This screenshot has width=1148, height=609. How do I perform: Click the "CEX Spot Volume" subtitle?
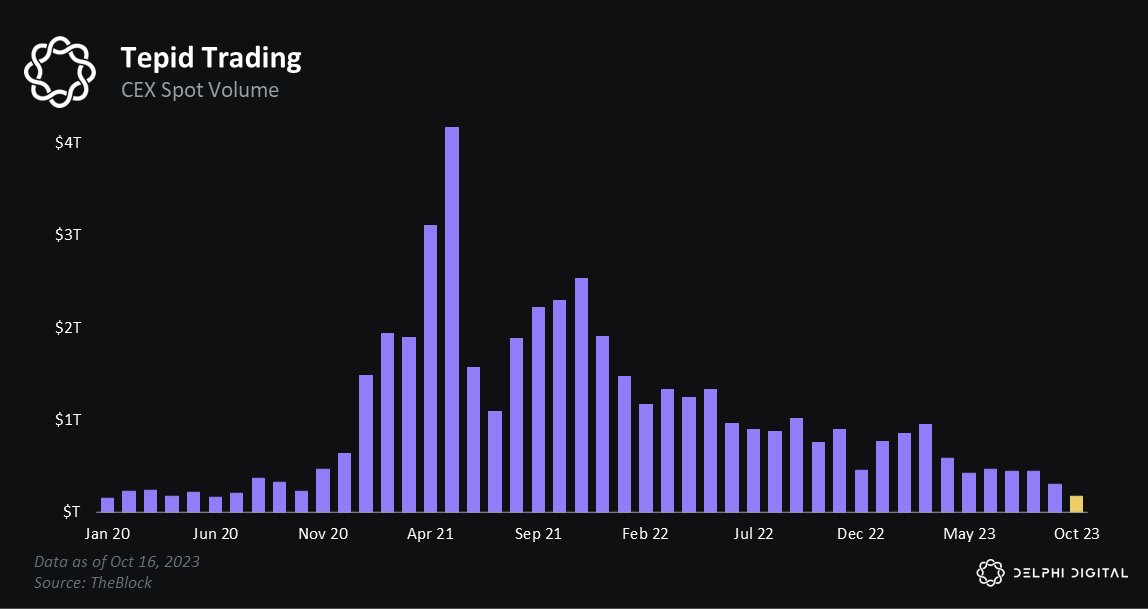[199, 90]
